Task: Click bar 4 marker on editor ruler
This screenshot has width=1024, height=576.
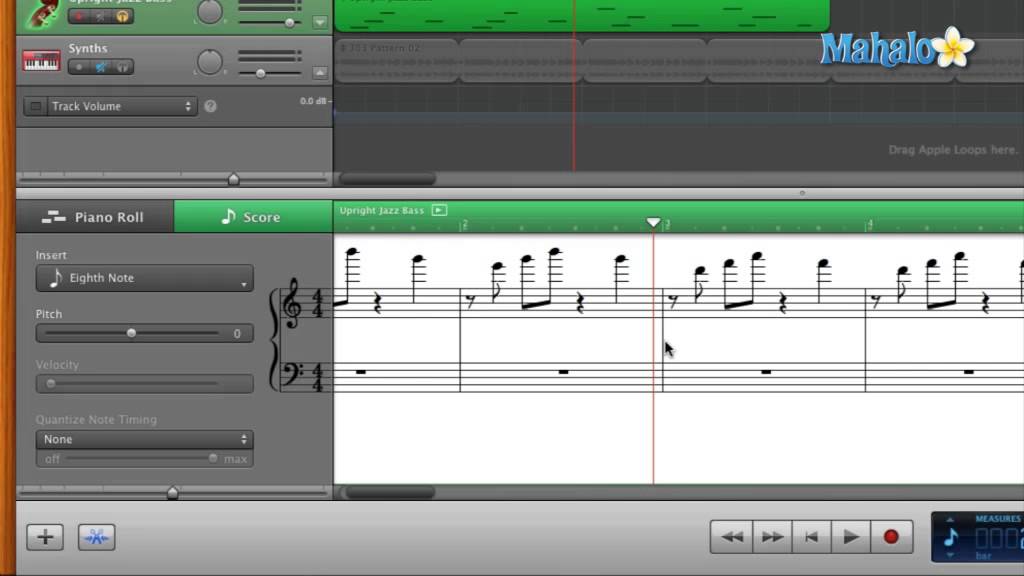Action: 869,224
